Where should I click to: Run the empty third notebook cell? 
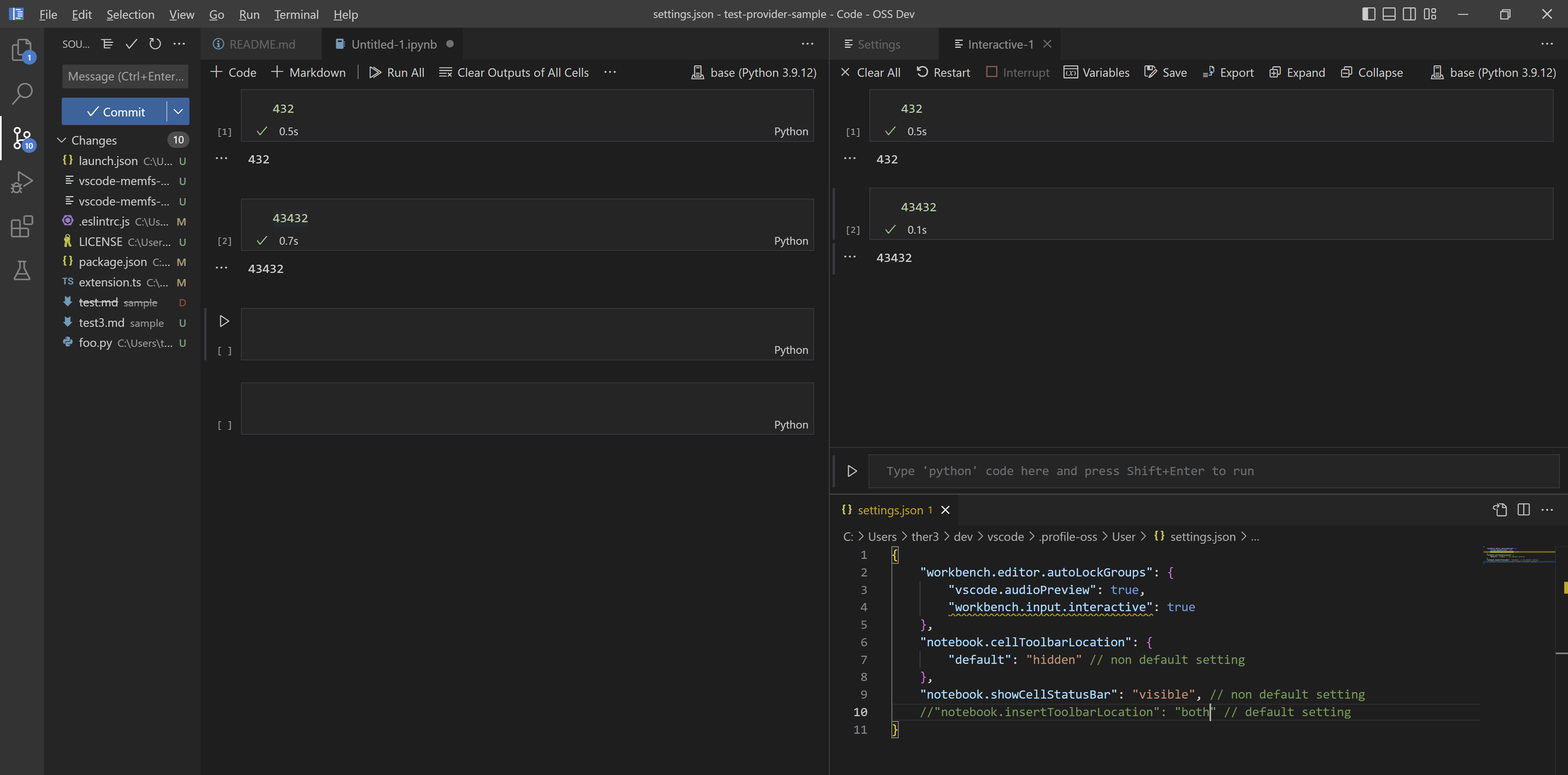pyautogui.click(x=224, y=321)
